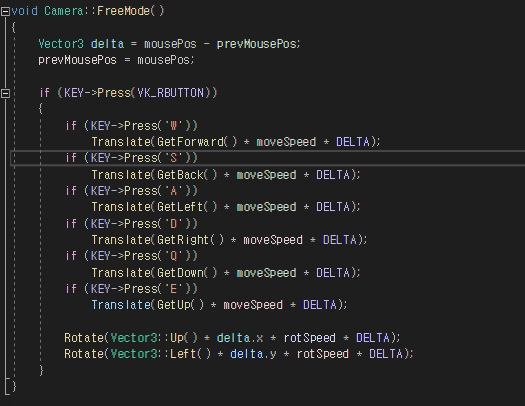This screenshot has height=406, width=525.
Task: Click the 'A' key character literal
Action: [174, 191]
